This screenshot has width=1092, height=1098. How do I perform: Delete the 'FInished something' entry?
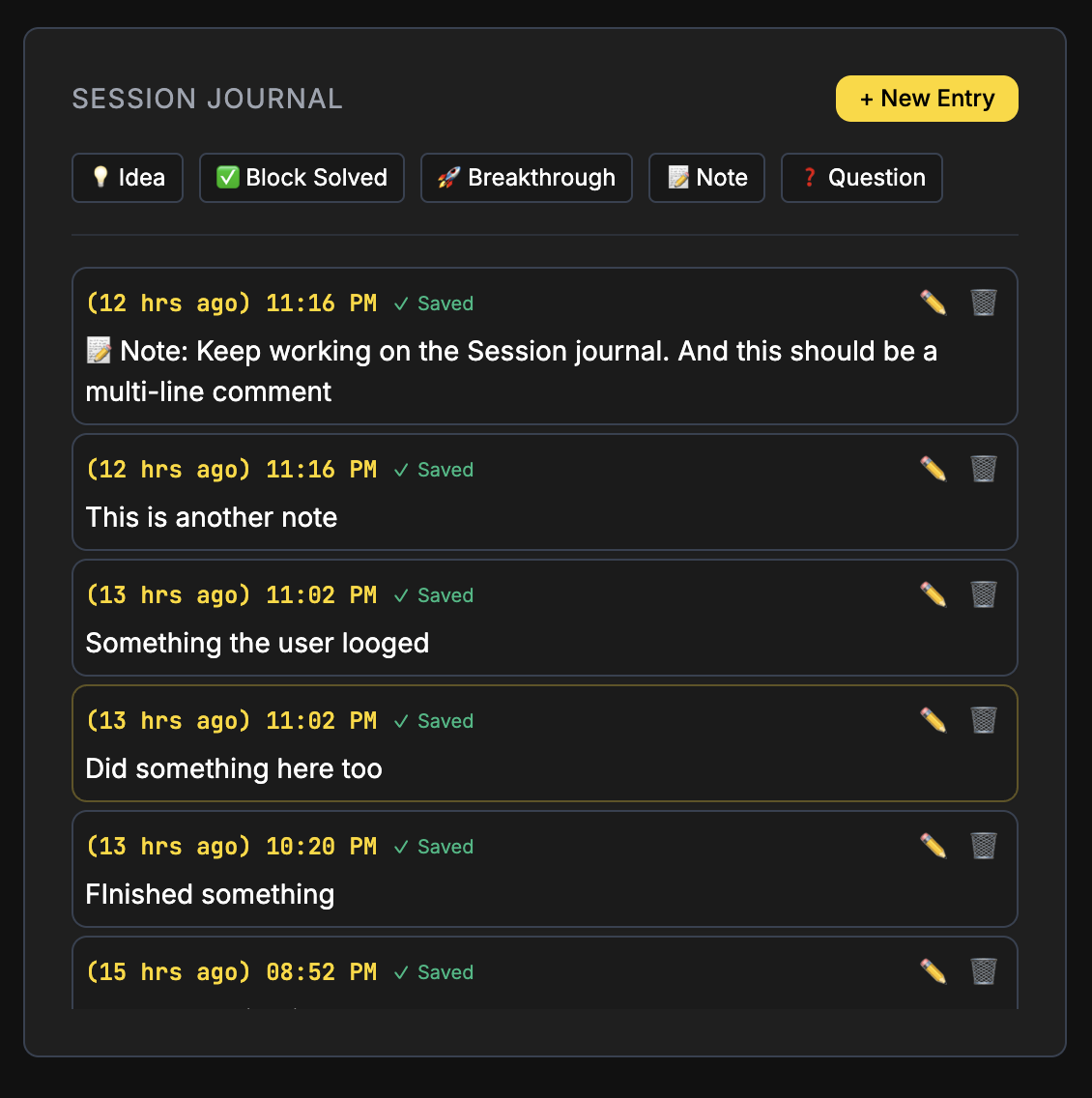point(984,846)
